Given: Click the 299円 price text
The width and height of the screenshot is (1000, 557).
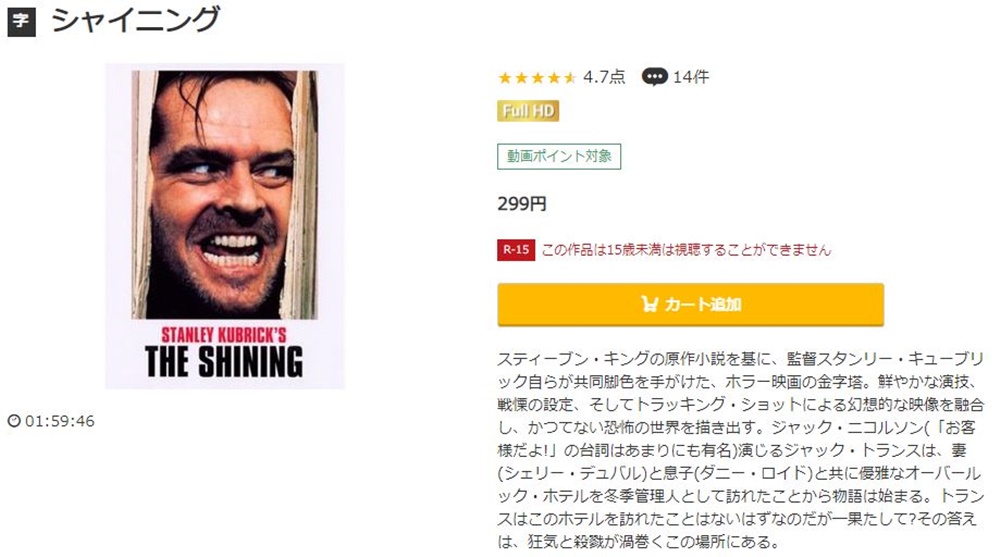Looking at the screenshot, I should [522, 204].
